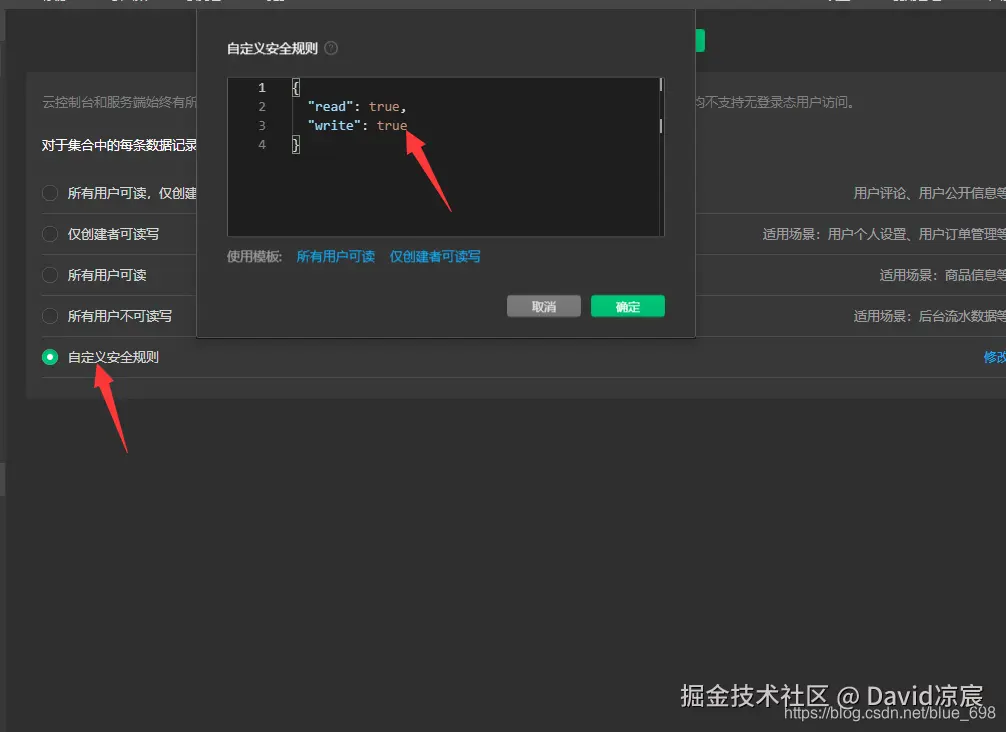
Task: Select the 自定义安全规则 radio option
Action: click(x=49, y=356)
